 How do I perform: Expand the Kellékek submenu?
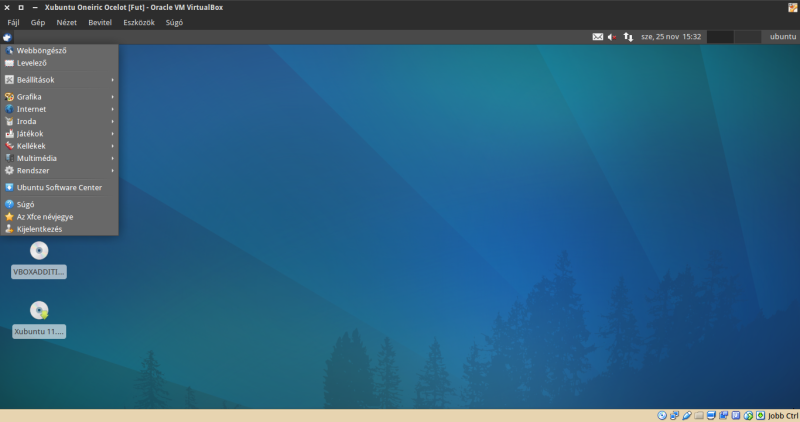click(x=60, y=145)
